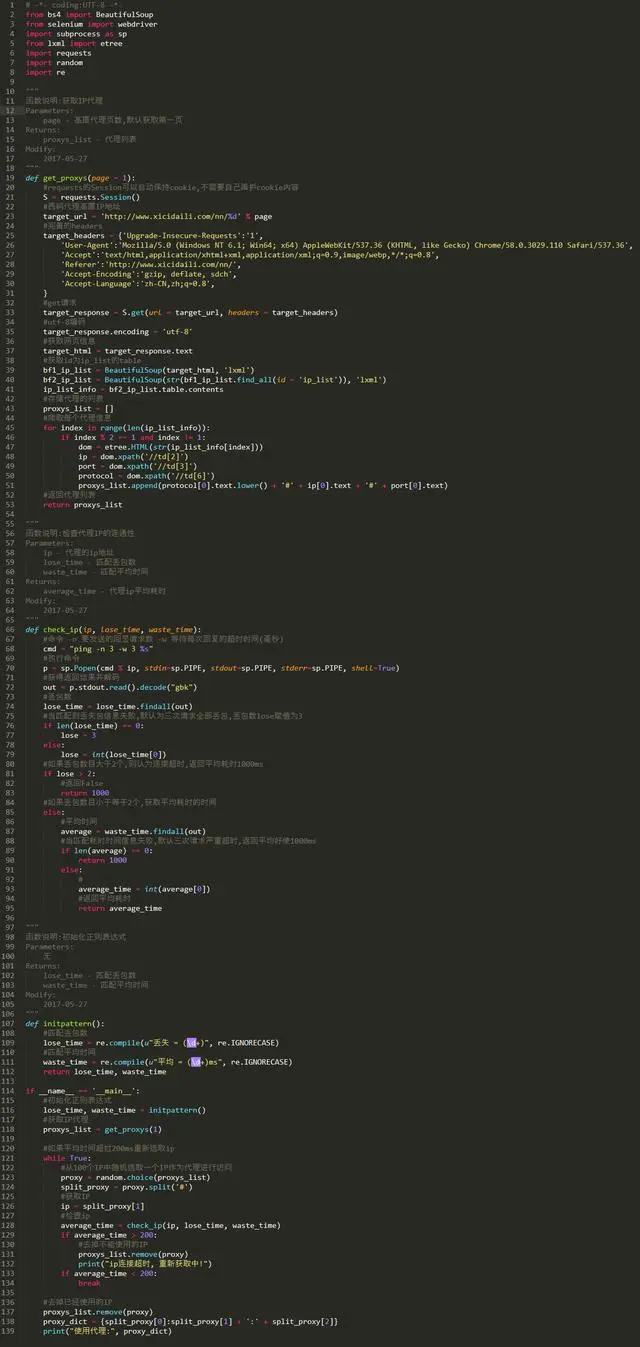Viewport: 640px width, 1347px height.
Task: Click 'print("使用代理:", proxy_dict)' line
Action: pyautogui.click(x=107, y=1330)
